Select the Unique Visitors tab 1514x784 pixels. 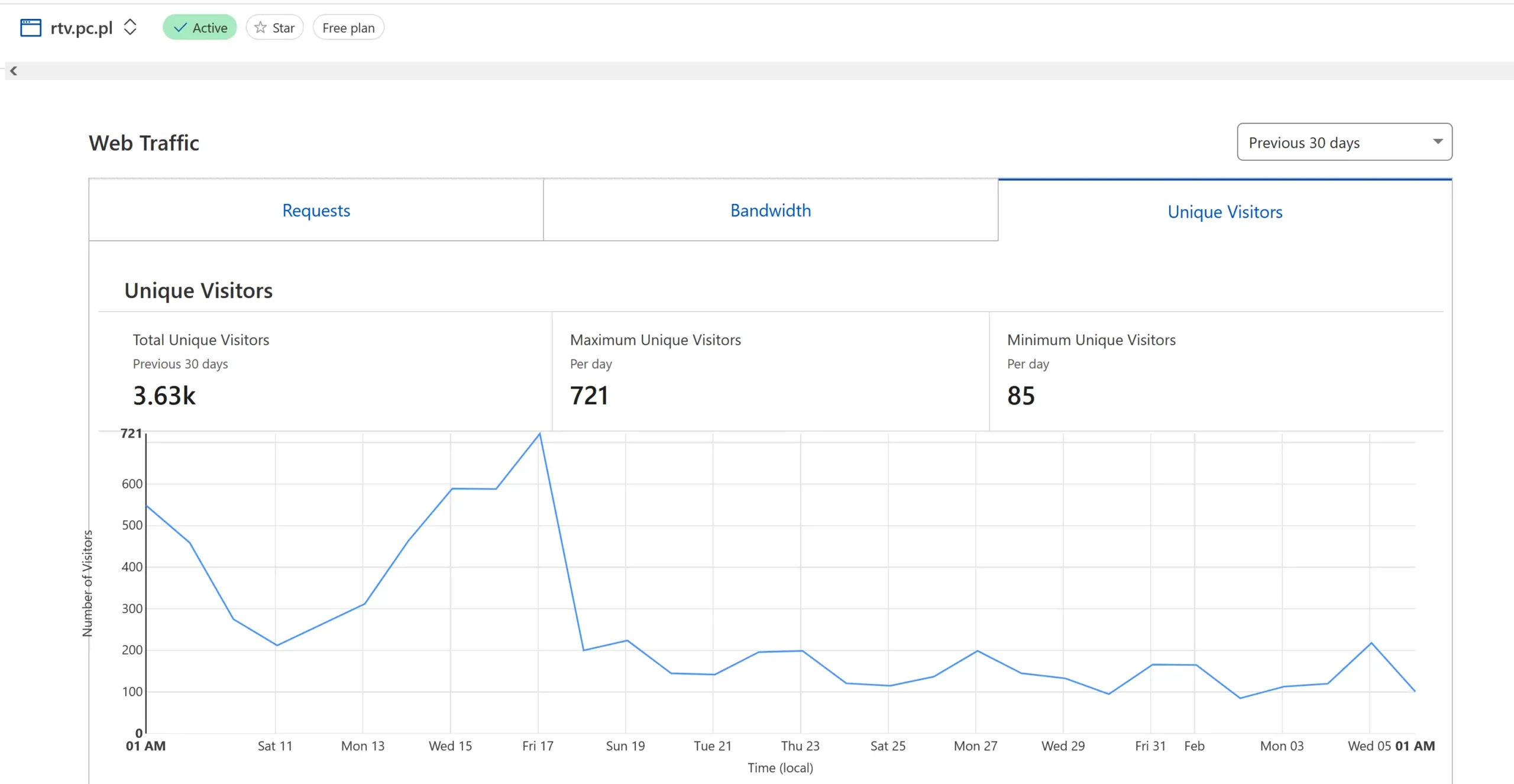pos(1225,212)
